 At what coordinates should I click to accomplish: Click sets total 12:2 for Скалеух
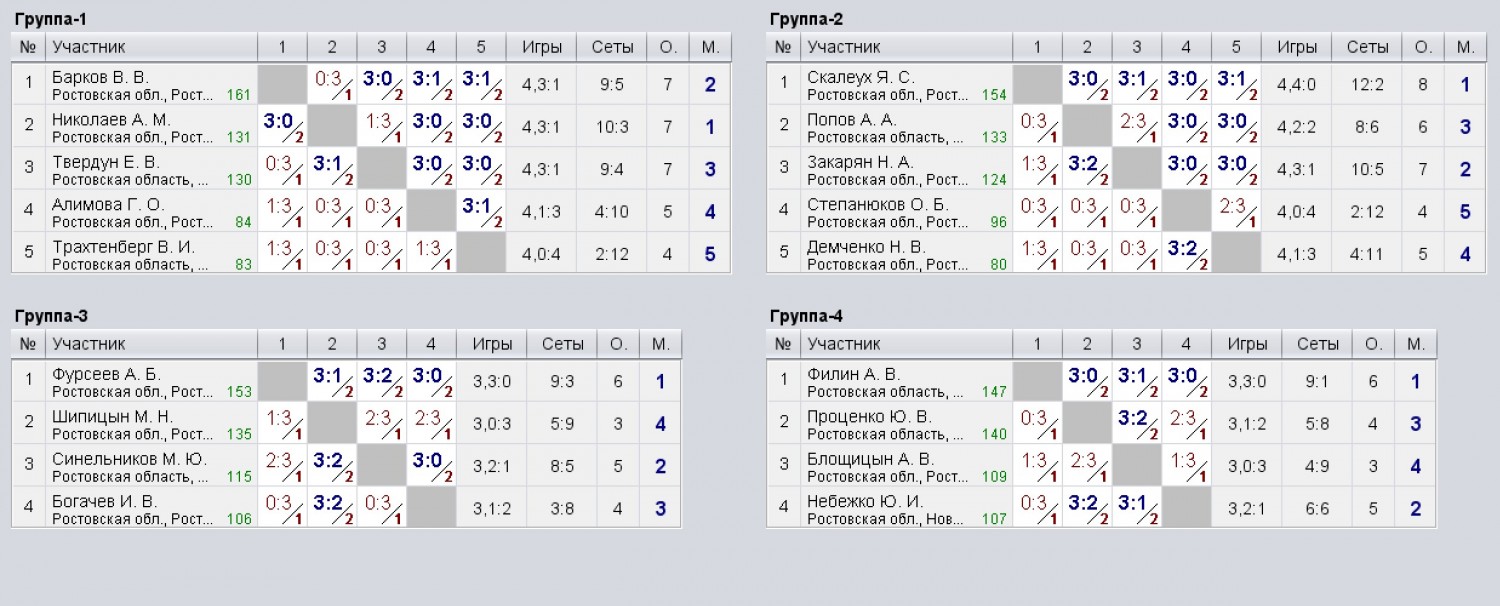coord(1367,85)
